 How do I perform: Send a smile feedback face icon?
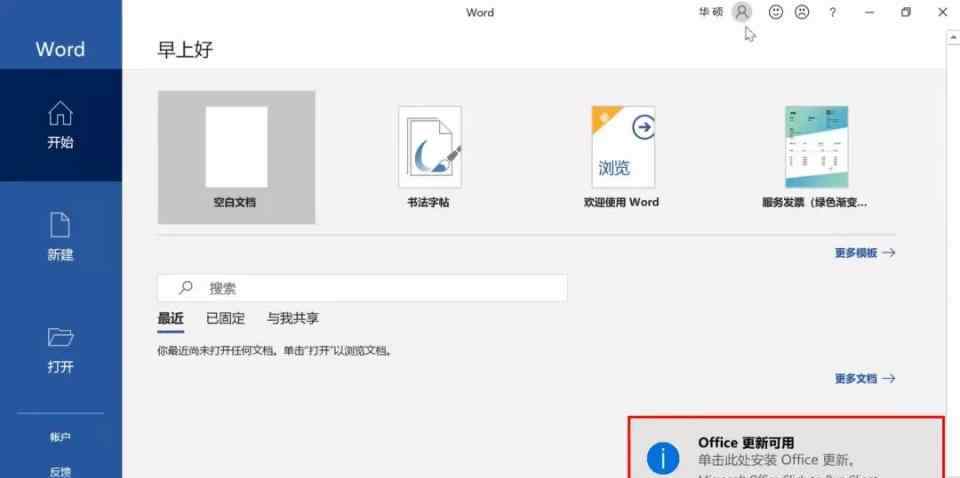tap(776, 12)
